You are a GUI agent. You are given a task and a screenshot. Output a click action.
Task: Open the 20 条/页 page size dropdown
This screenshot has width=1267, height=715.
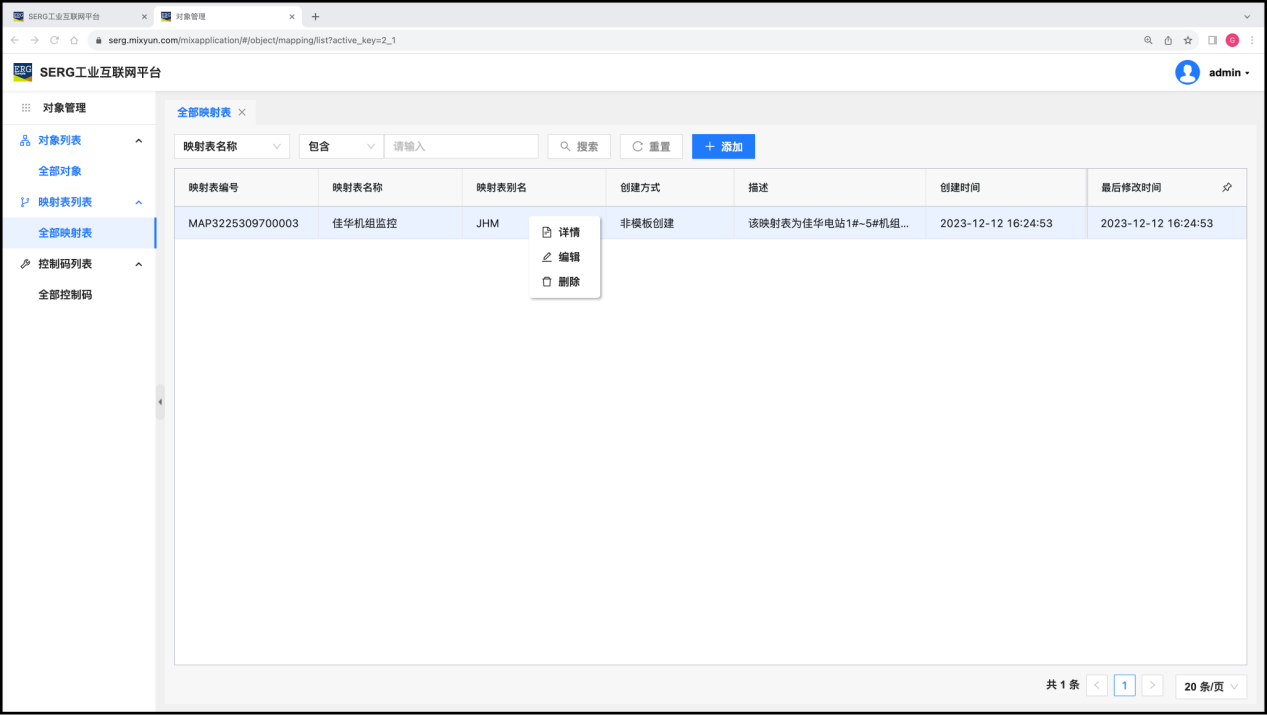1211,686
